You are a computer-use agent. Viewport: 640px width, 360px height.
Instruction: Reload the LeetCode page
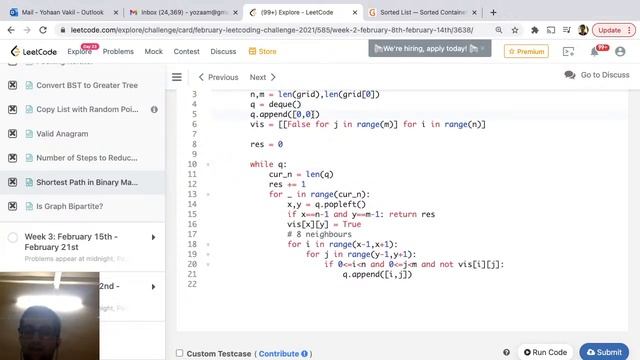tap(43, 30)
